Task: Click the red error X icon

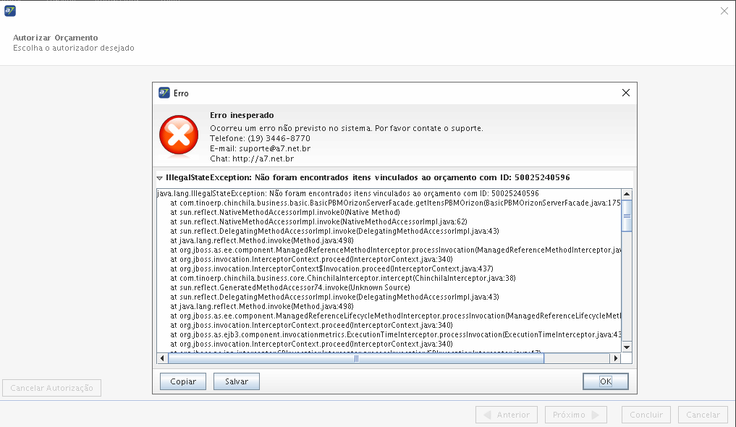Action: 180,134
